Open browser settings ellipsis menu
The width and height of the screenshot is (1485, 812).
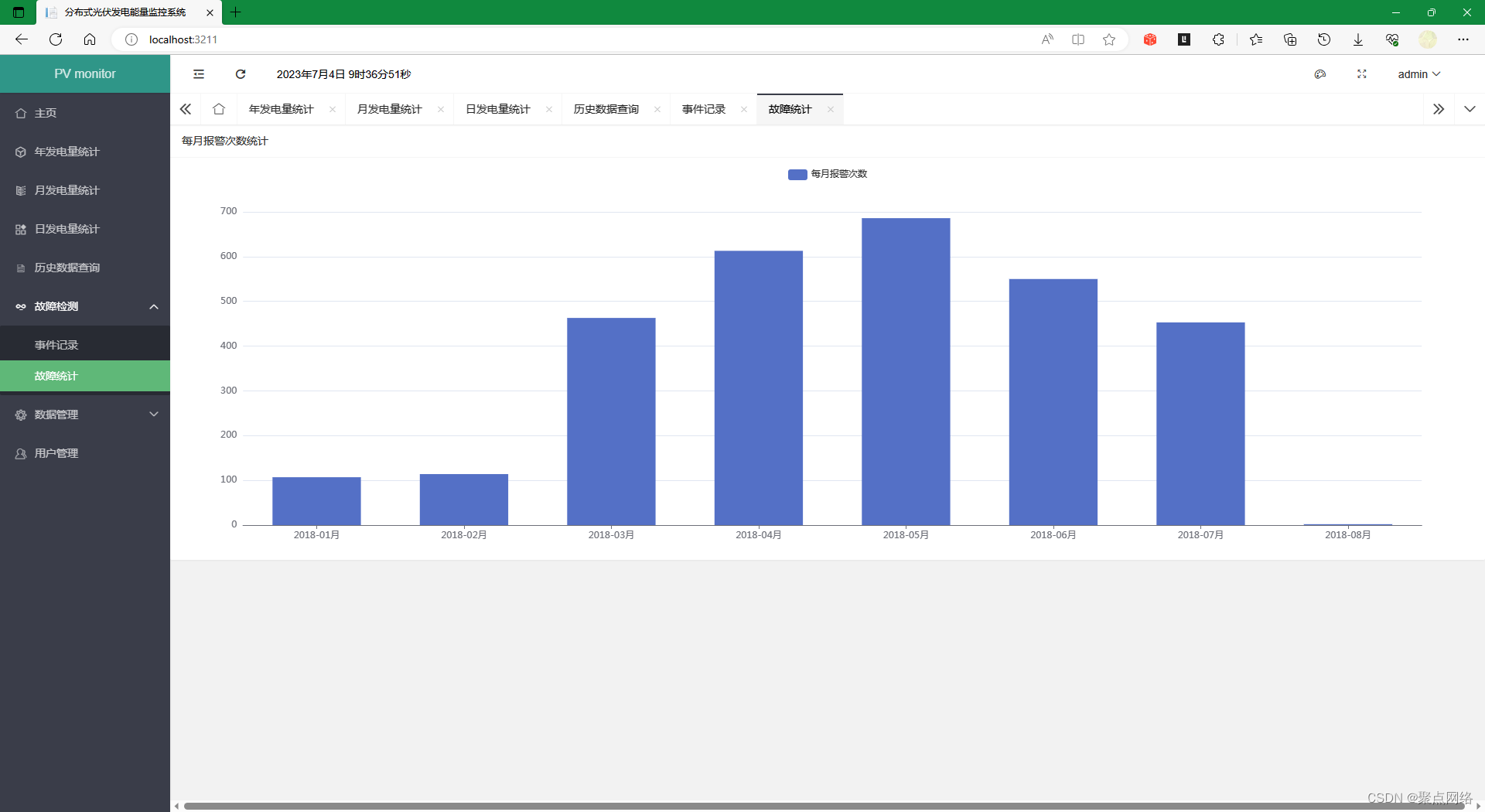(x=1463, y=39)
